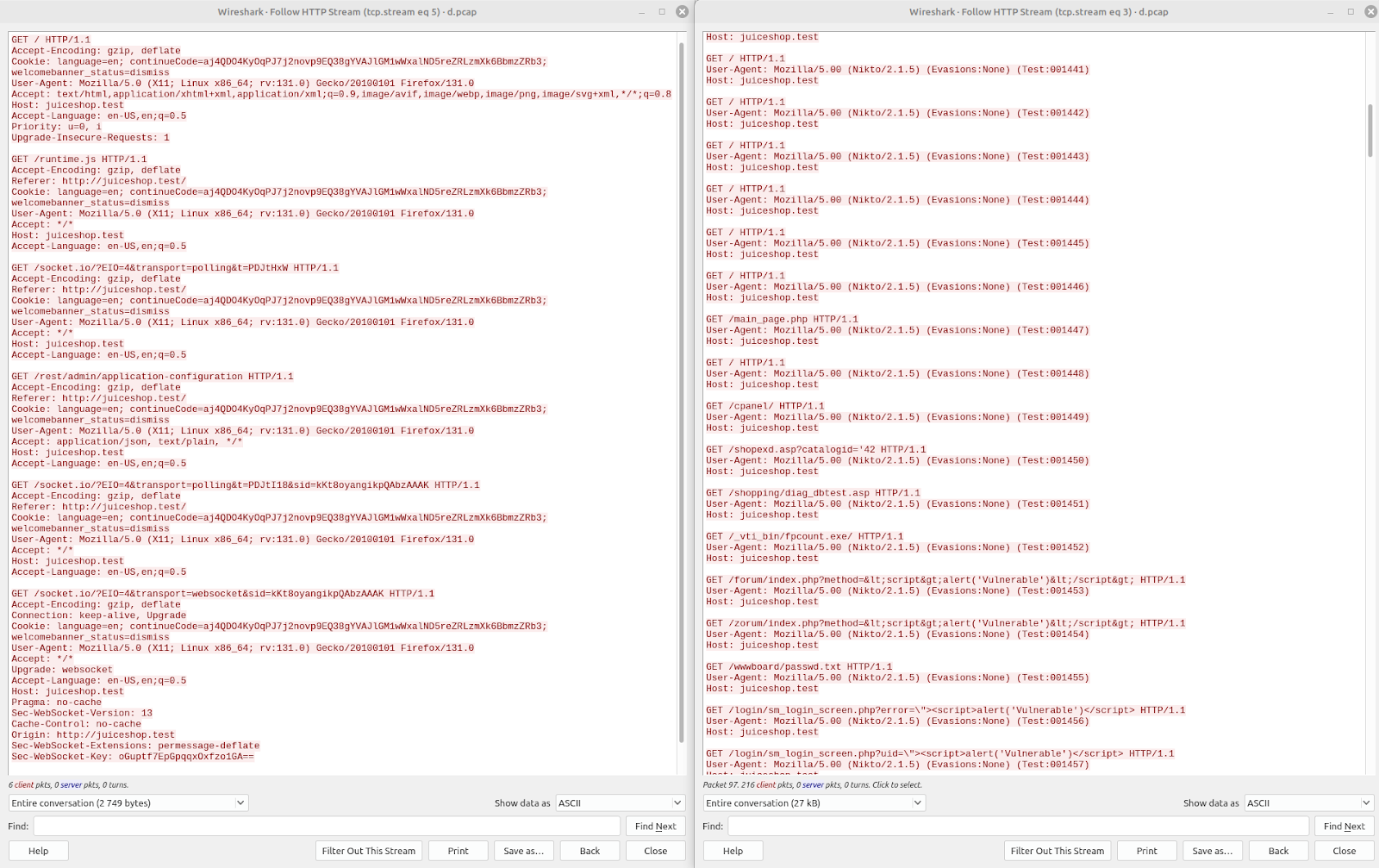Click Save as… in left window
Image resolution: width=1379 pixels, height=868 pixels.
pos(524,851)
